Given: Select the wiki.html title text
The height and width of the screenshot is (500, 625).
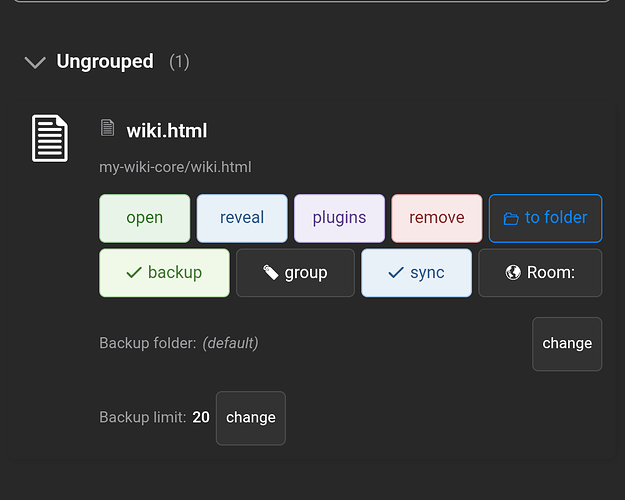Looking at the screenshot, I should point(166,130).
